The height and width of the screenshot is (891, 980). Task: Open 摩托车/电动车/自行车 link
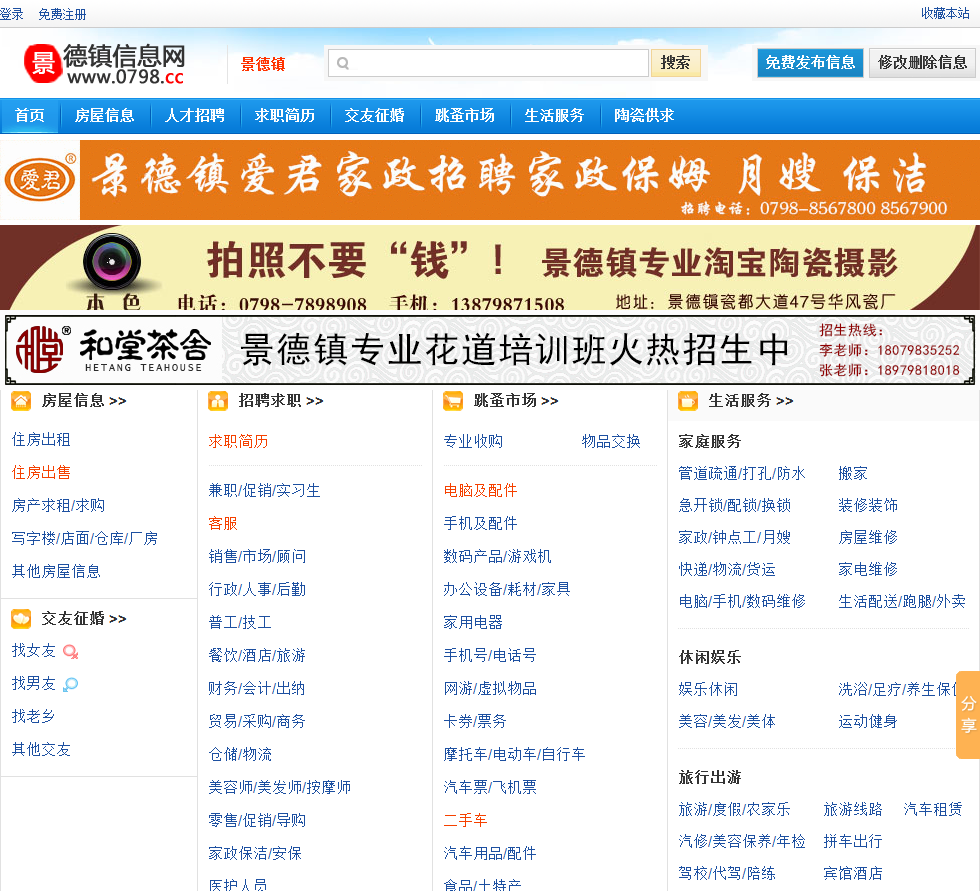[x=514, y=755]
